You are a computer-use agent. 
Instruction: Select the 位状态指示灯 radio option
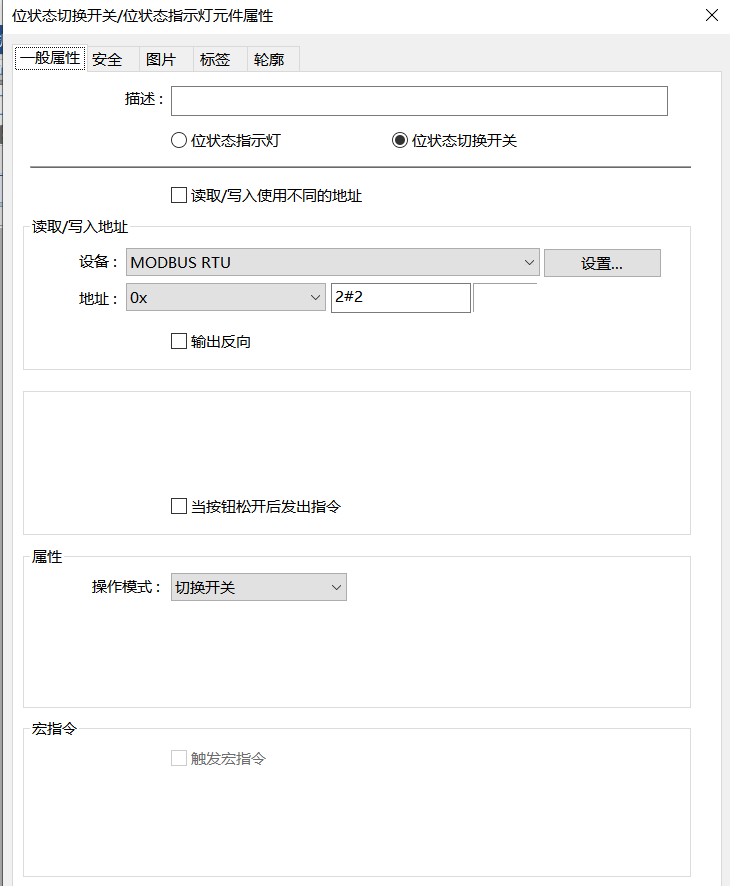pos(180,141)
